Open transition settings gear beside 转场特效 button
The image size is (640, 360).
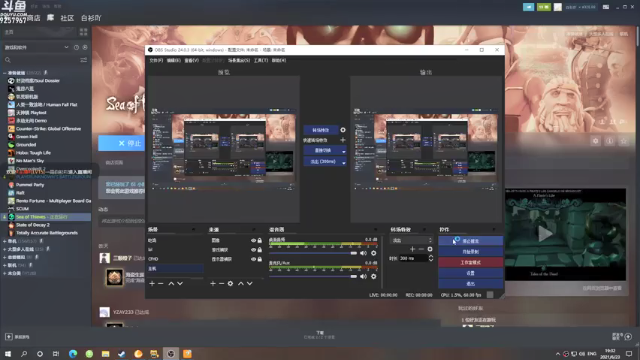pyautogui.click(x=343, y=130)
